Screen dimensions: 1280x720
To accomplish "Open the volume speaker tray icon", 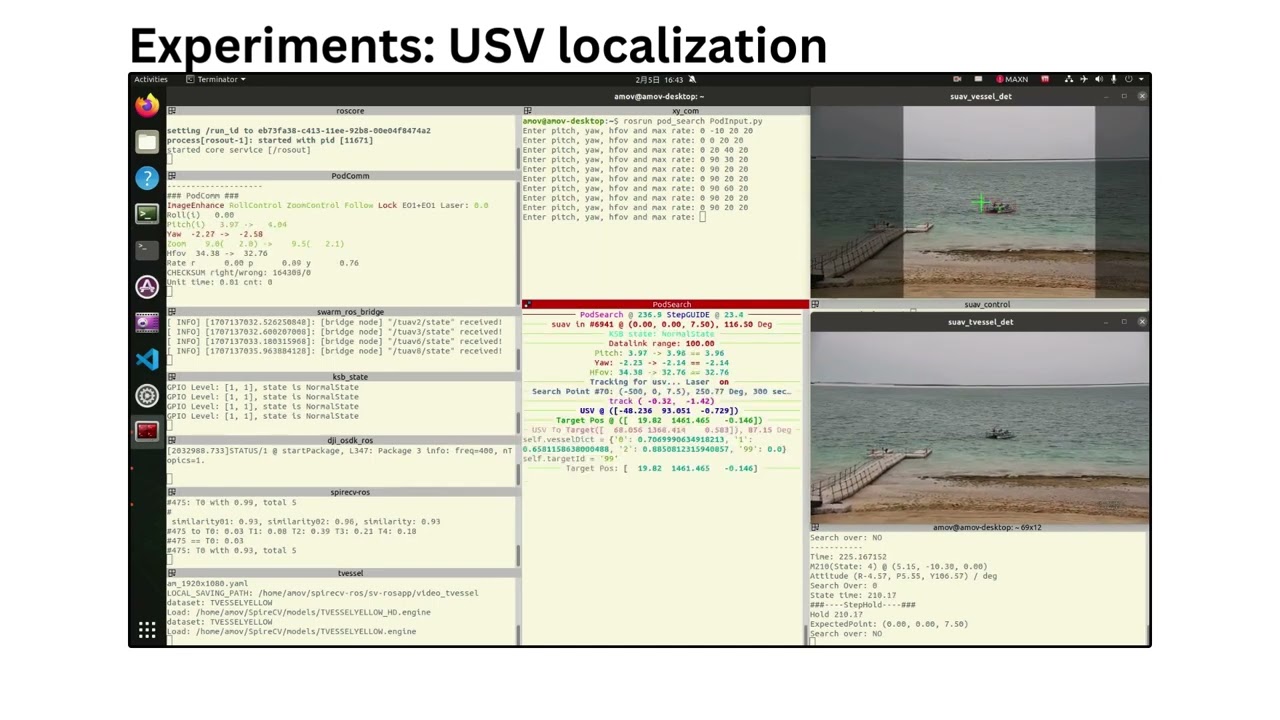I will (x=1098, y=79).
